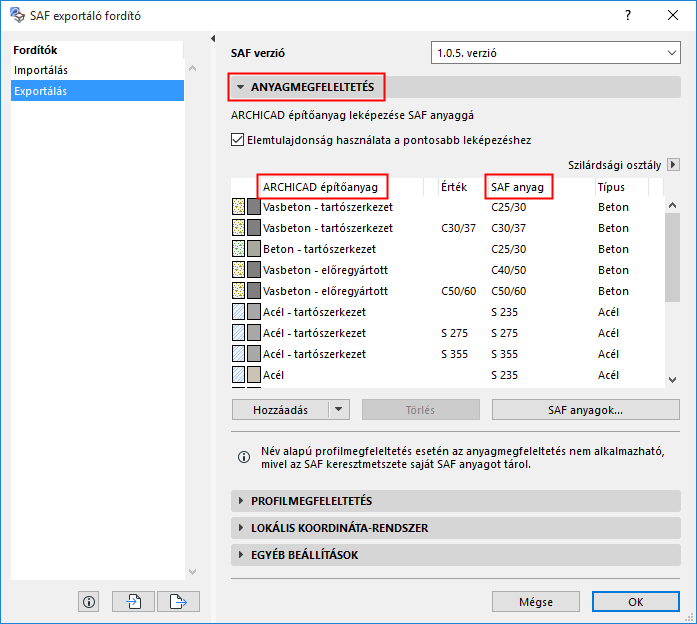Click Érték cell C30/37

458,228
